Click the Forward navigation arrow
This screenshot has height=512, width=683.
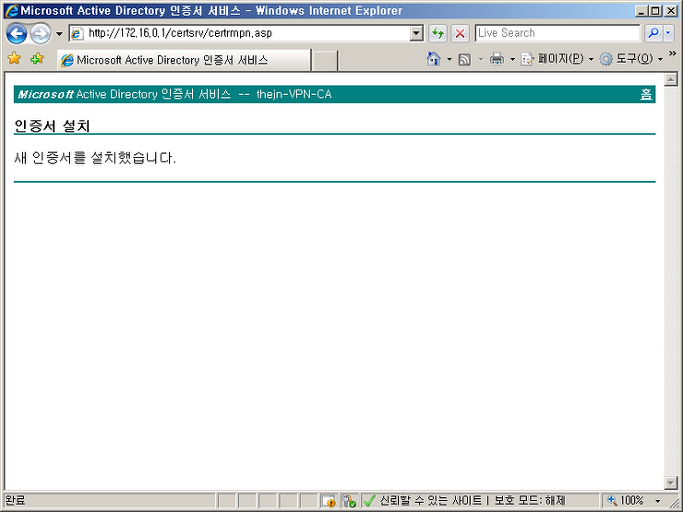pyautogui.click(x=40, y=34)
